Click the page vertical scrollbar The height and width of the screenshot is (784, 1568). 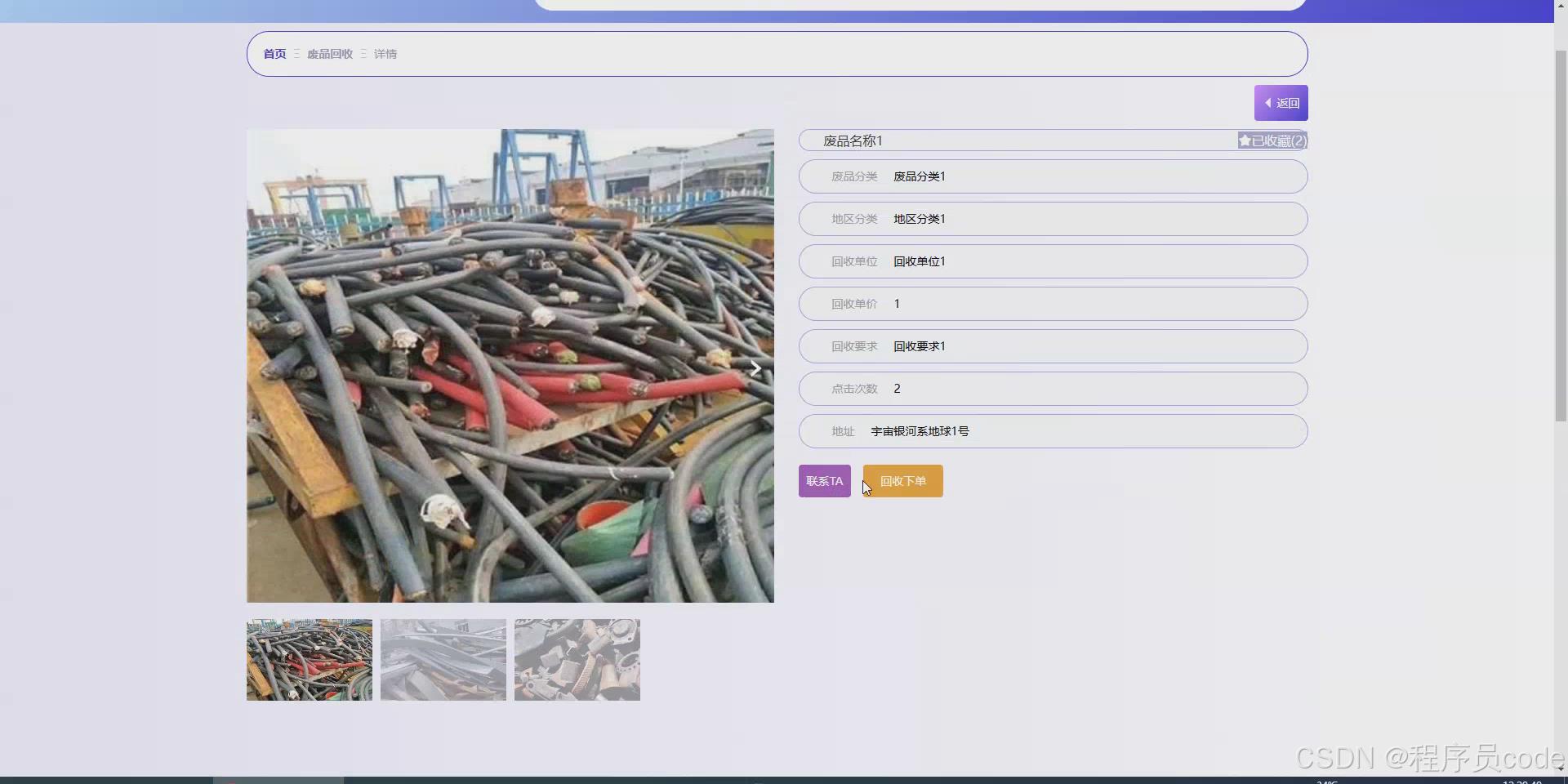(x=1561, y=235)
